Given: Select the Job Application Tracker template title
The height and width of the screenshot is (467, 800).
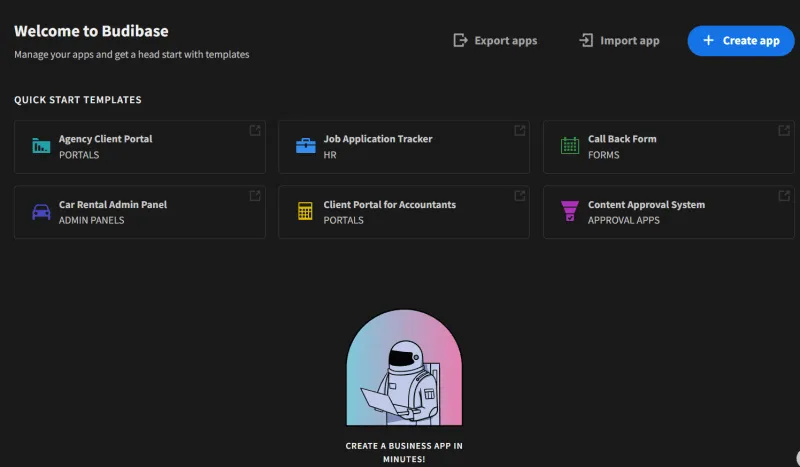Looking at the screenshot, I should (378, 139).
